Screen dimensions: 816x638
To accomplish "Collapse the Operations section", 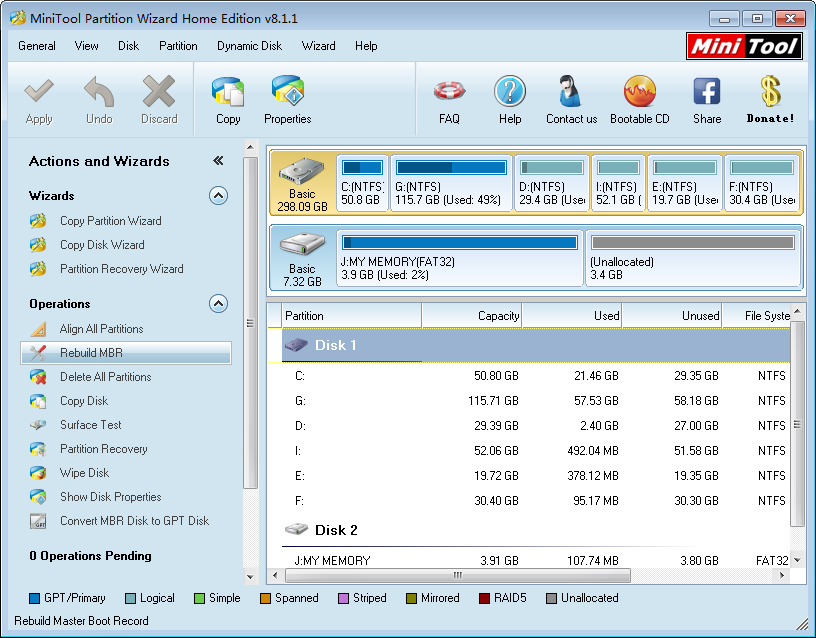I will pyautogui.click(x=219, y=303).
